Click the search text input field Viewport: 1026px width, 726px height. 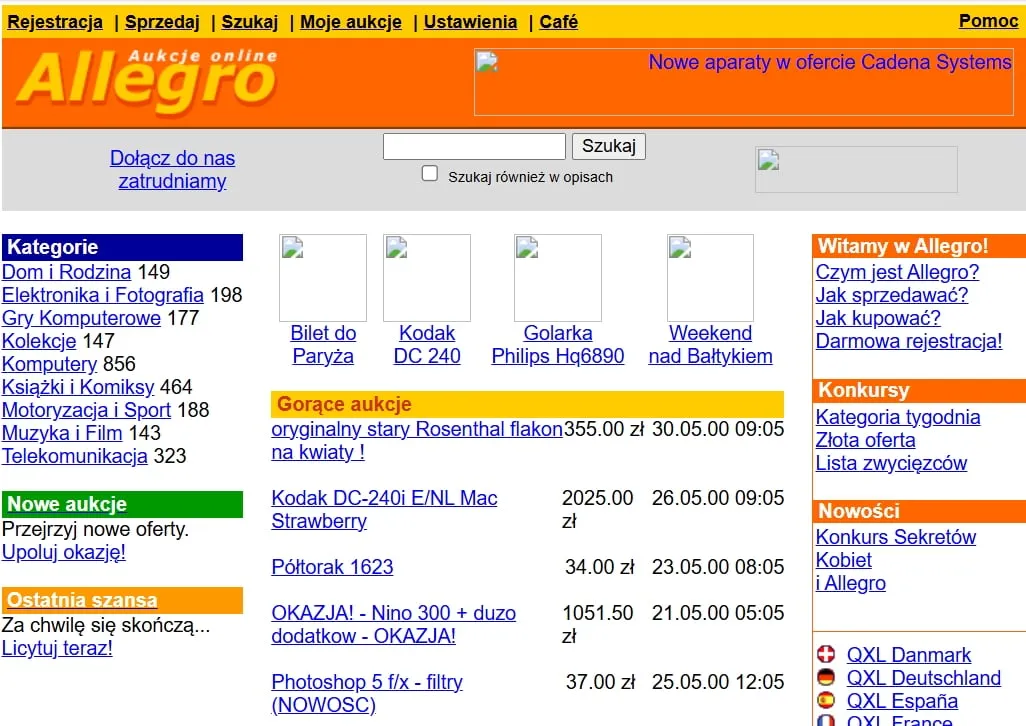click(x=474, y=146)
